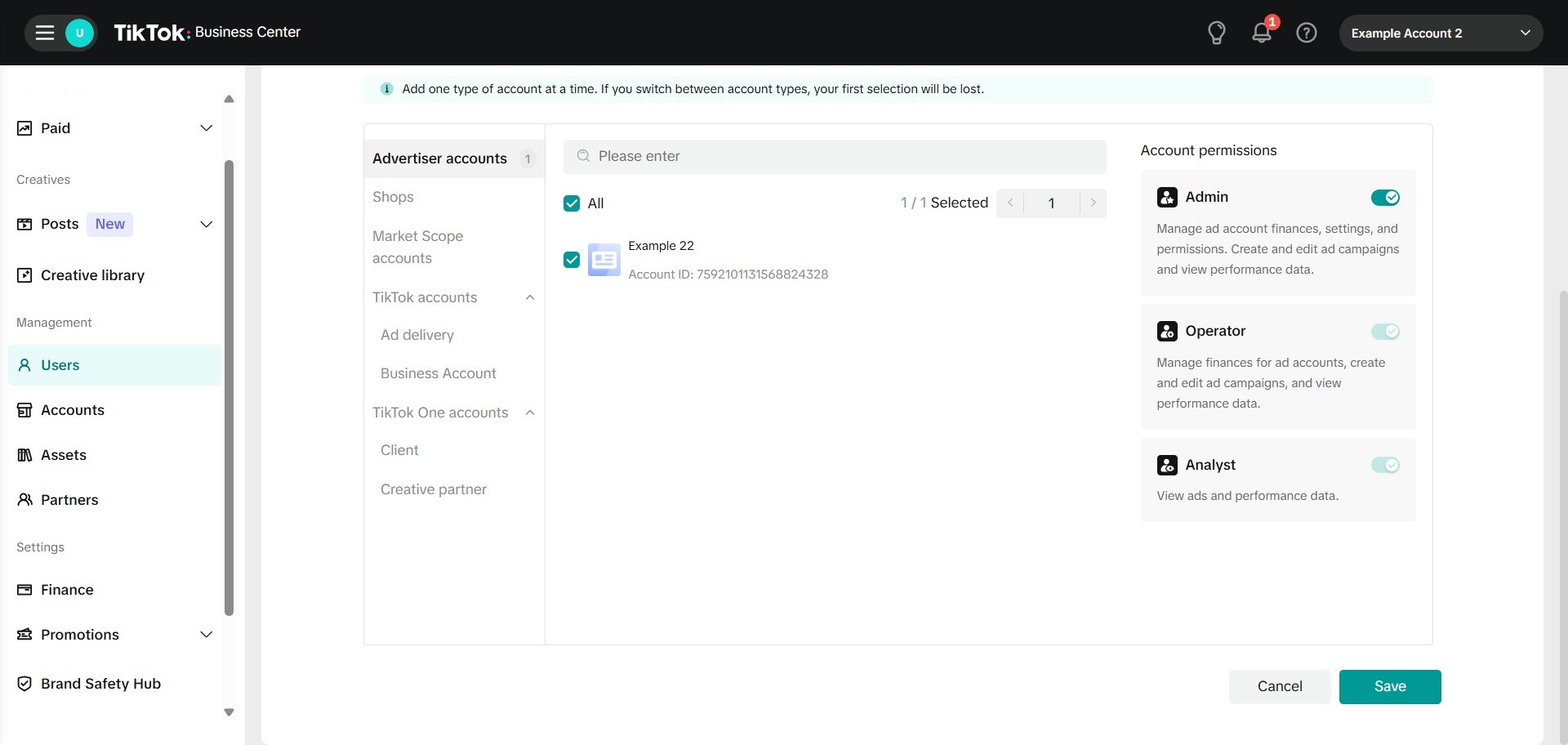The width and height of the screenshot is (1568, 745).
Task: Click the Finance sidebar icon
Action: coord(24,590)
